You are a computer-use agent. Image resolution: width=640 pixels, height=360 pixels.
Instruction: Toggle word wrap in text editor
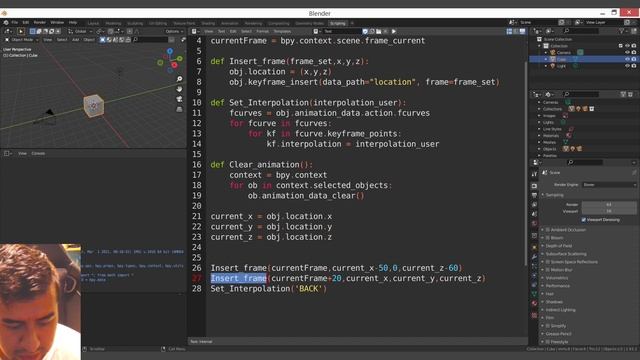coord(516,31)
